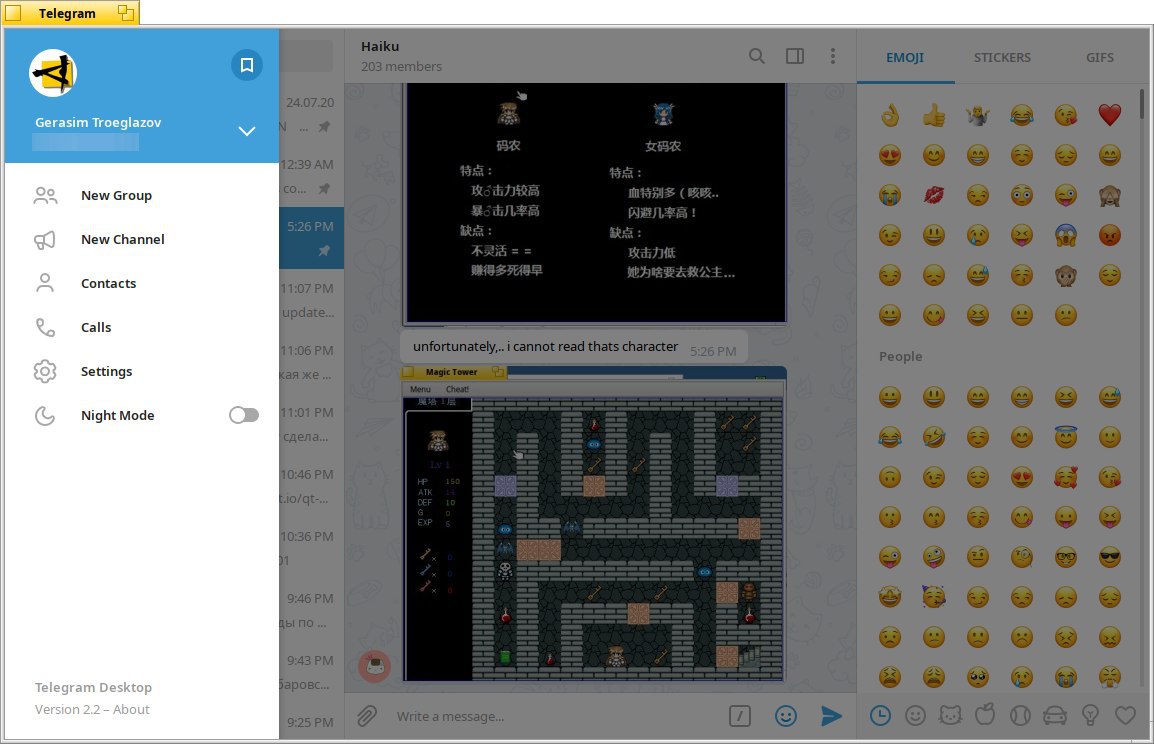Click the emoji smiley button in the composer
This screenshot has height=744, width=1154.
click(786, 716)
